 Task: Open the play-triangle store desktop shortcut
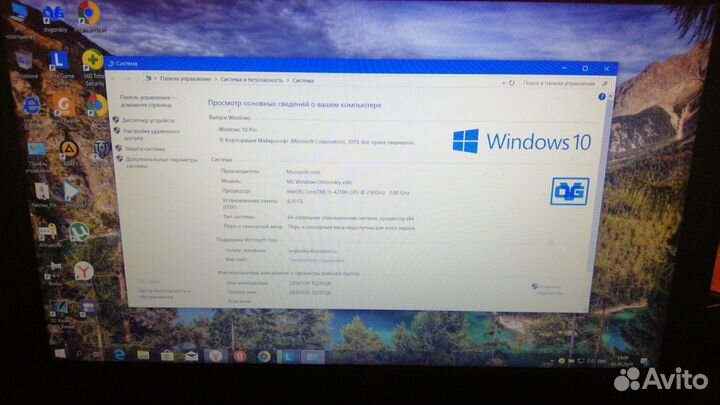(72, 195)
